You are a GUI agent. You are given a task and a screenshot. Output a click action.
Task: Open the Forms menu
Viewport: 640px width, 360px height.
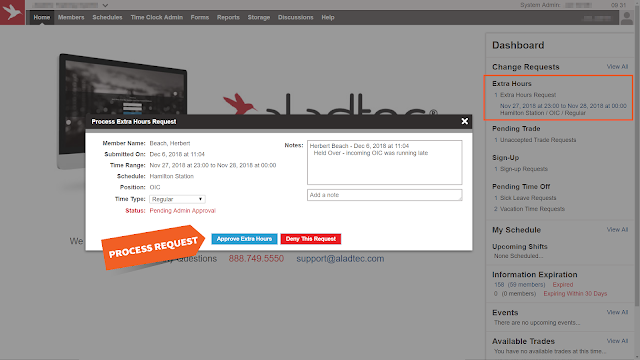pos(200,18)
